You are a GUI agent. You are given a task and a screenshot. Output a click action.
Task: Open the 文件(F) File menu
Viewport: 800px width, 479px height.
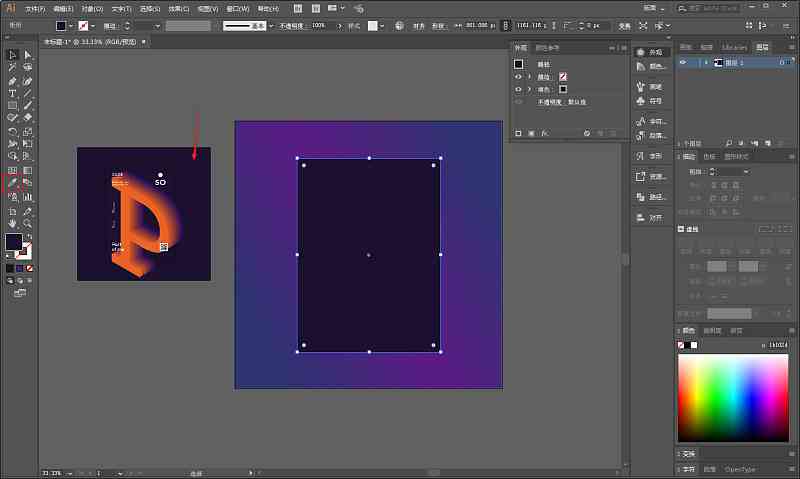(x=35, y=9)
